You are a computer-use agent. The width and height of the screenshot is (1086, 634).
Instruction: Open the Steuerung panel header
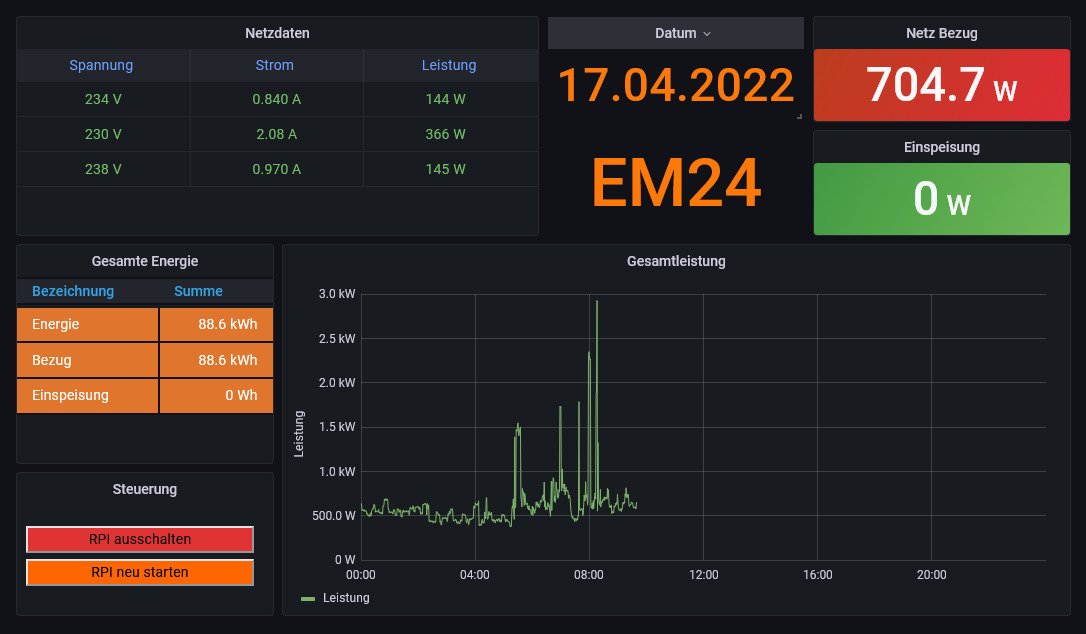pyautogui.click(x=145, y=489)
